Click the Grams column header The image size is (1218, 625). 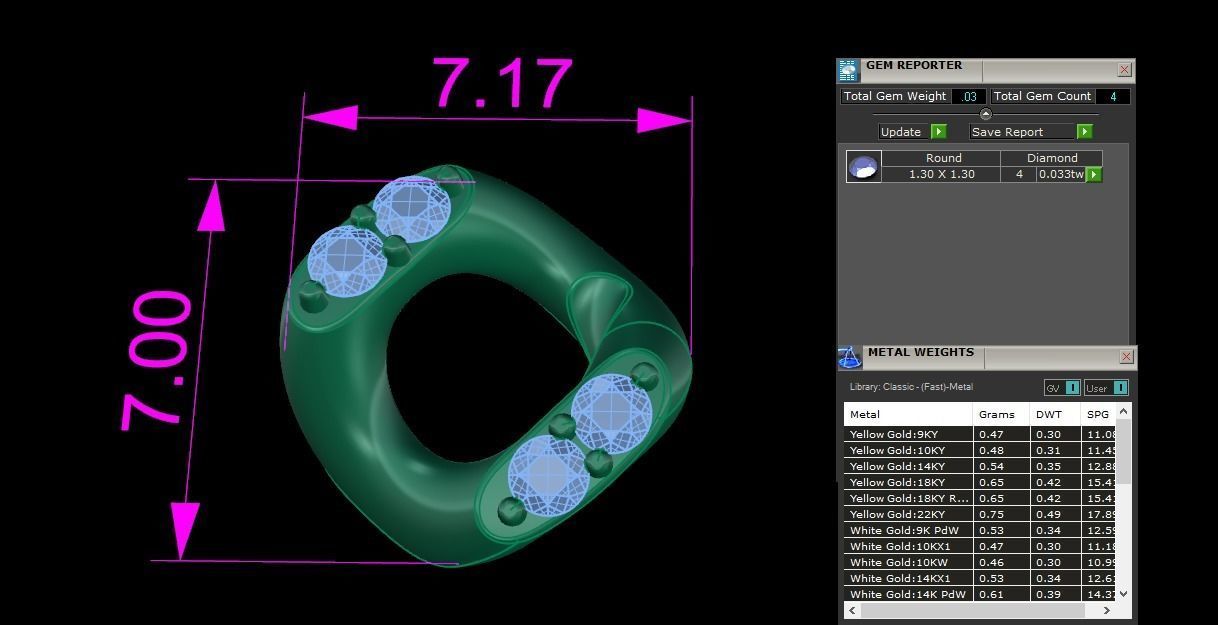point(1001,414)
